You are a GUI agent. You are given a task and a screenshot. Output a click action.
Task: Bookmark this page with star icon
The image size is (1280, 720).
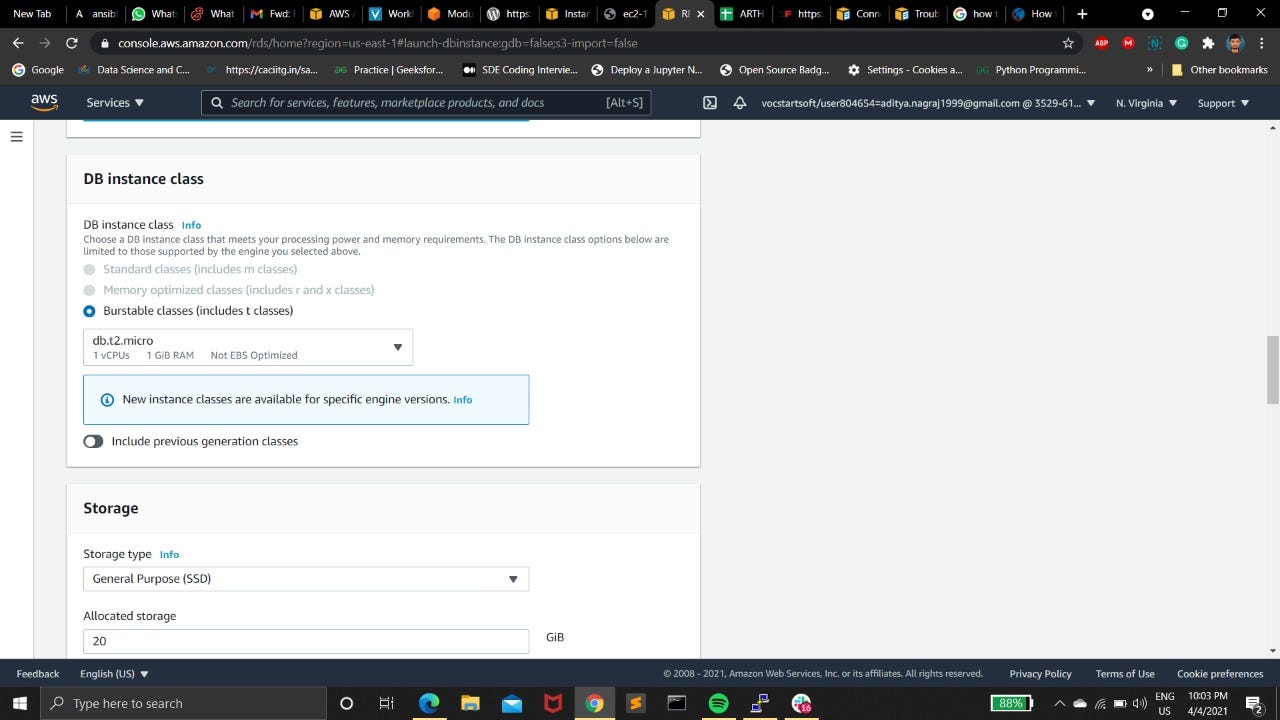coord(1068,43)
